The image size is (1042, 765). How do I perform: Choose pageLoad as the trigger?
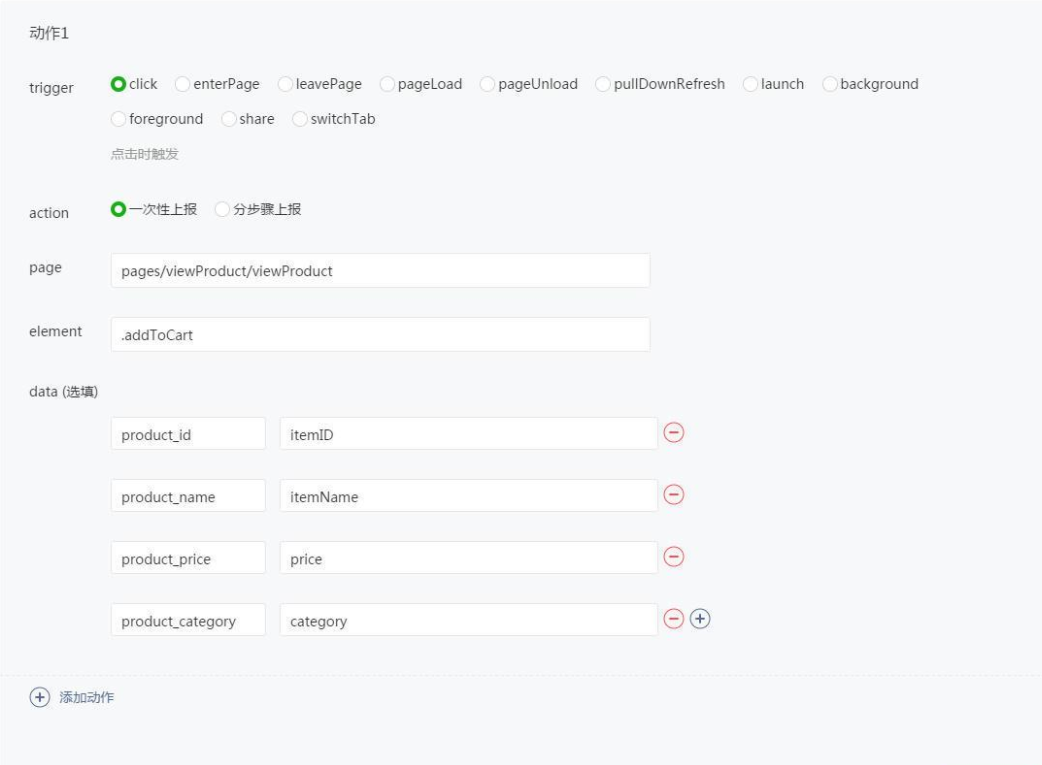388,84
